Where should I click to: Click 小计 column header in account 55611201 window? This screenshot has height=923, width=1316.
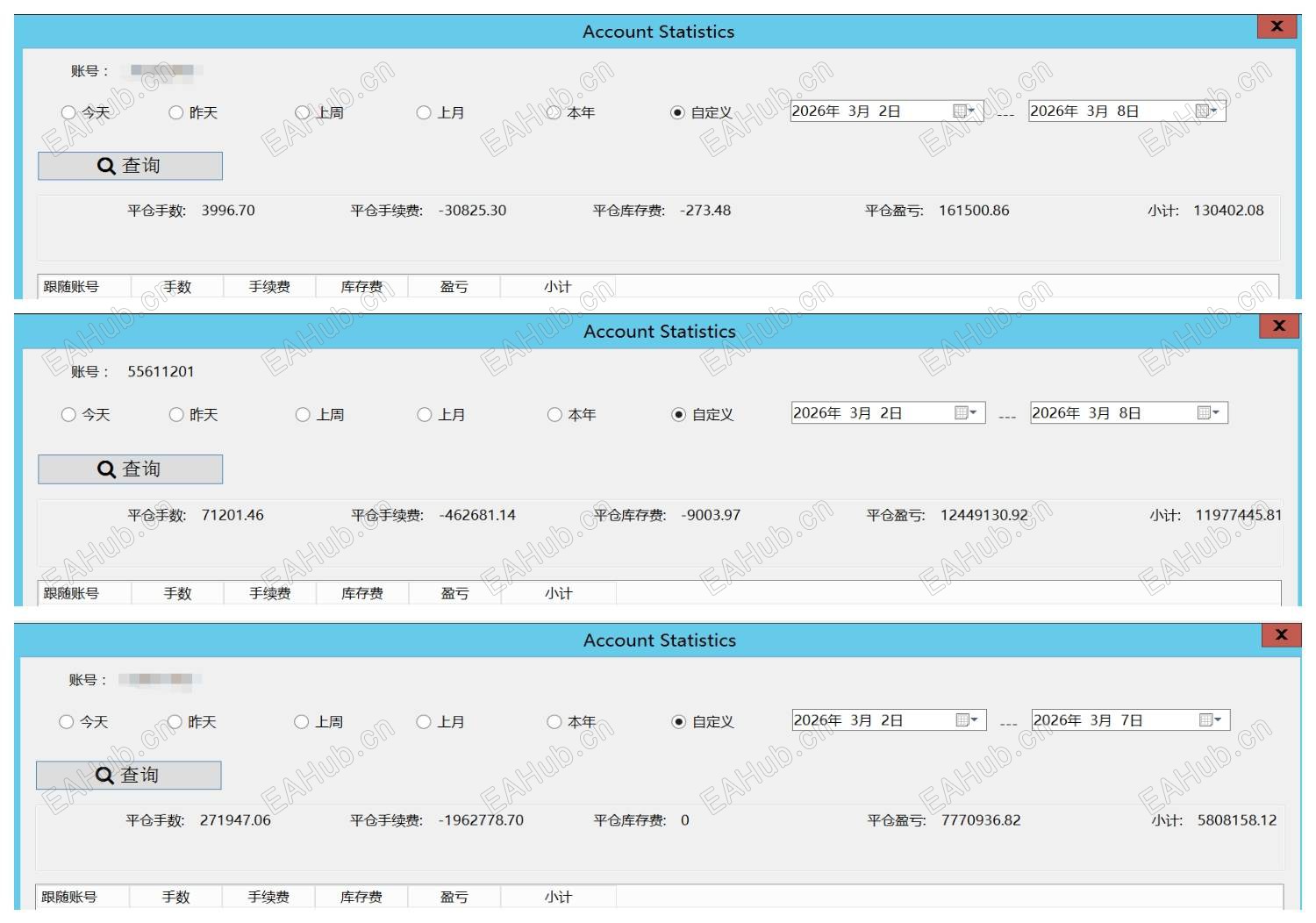(x=559, y=593)
